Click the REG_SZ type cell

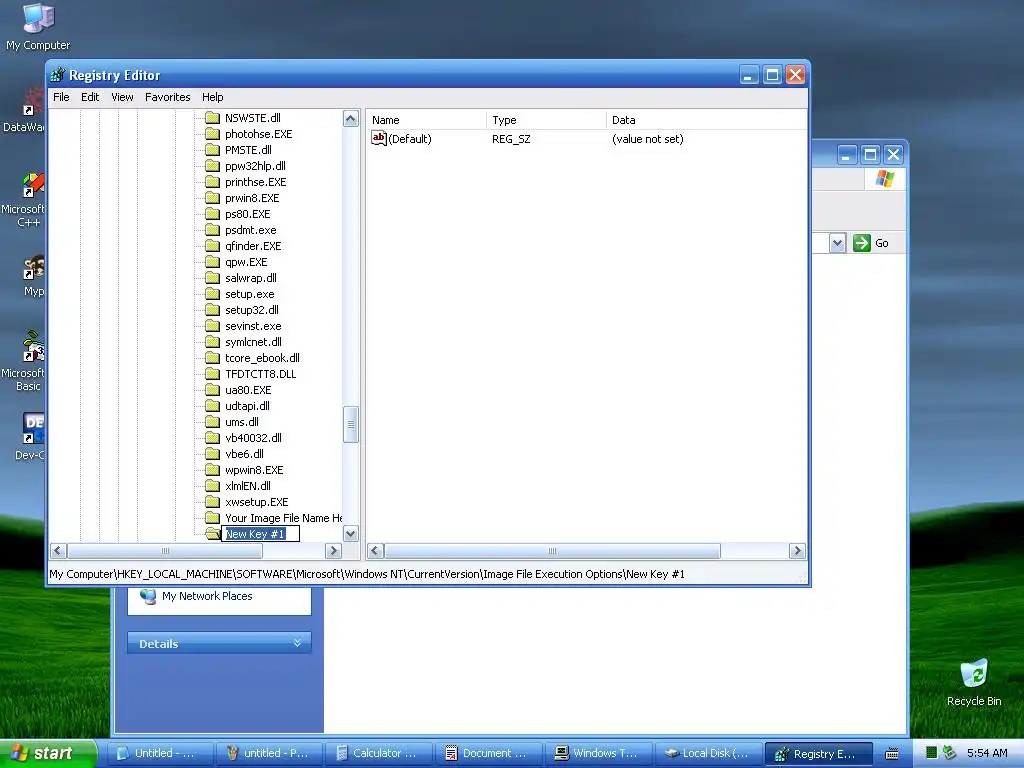(x=511, y=138)
